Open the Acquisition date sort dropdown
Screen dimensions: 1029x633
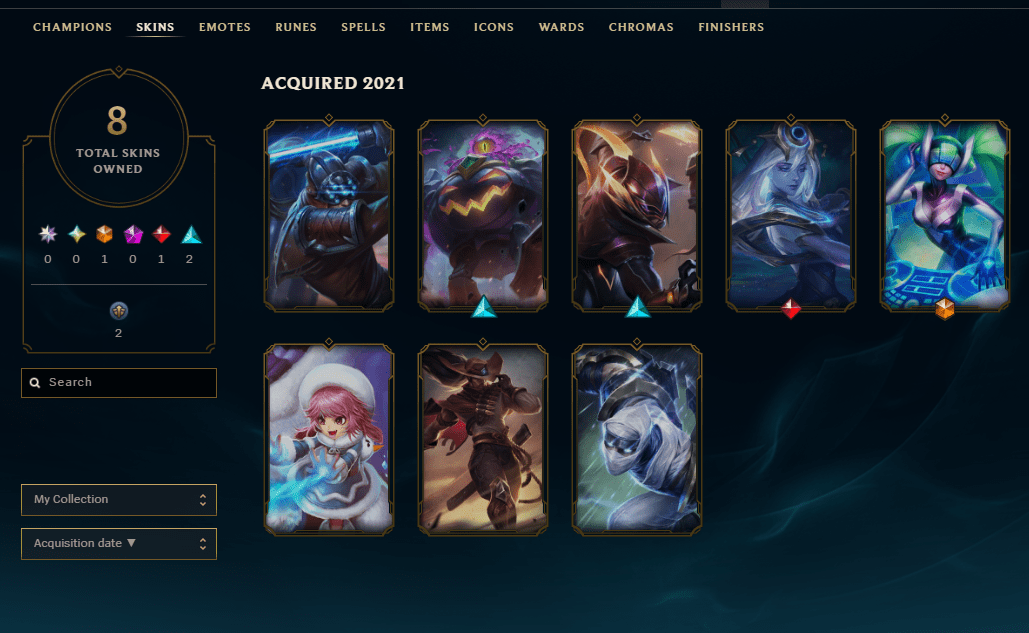point(119,544)
